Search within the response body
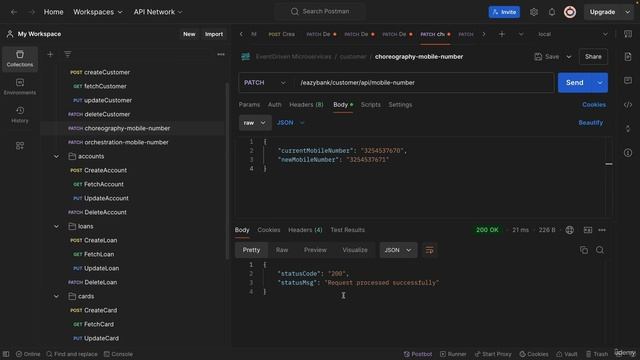Screen dimensions: 640x360 pos(600,250)
